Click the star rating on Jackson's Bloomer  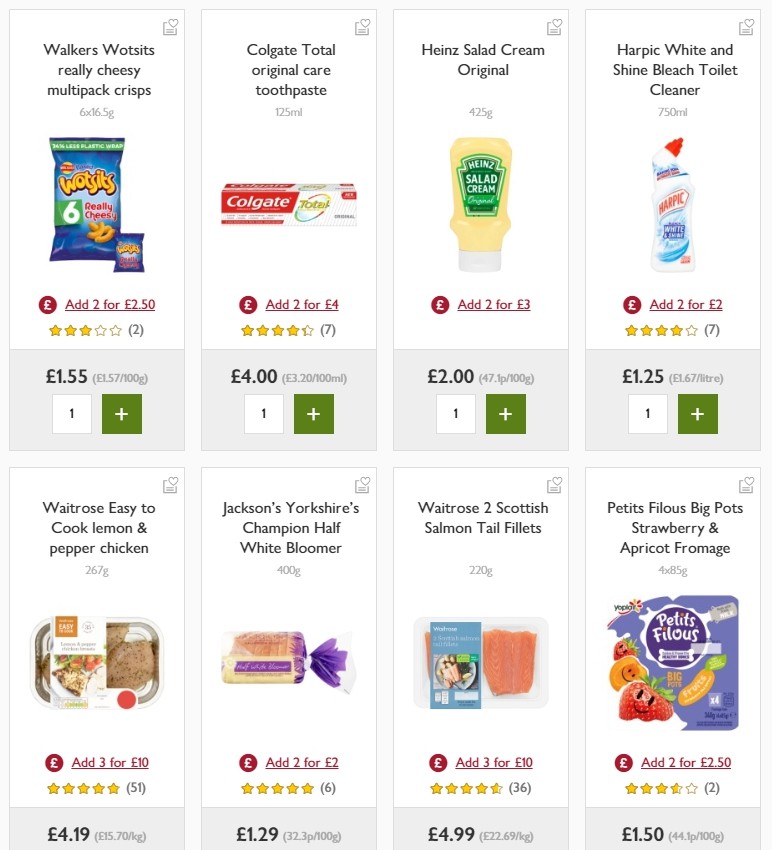278,788
